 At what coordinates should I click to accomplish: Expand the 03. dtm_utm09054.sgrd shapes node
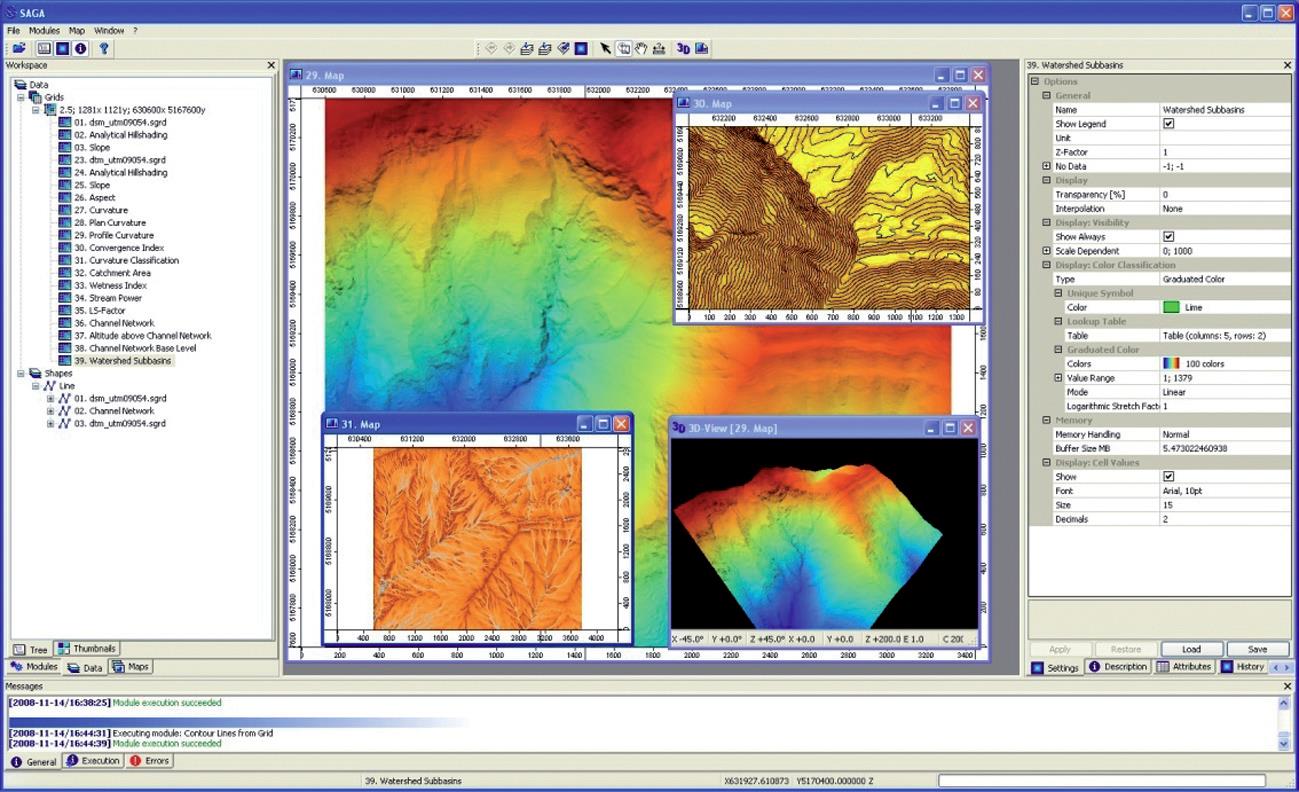[50, 423]
